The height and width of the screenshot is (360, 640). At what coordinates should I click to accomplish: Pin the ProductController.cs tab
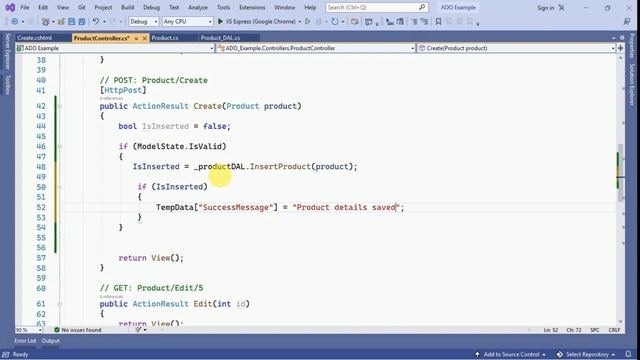pyautogui.click(x=136, y=38)
